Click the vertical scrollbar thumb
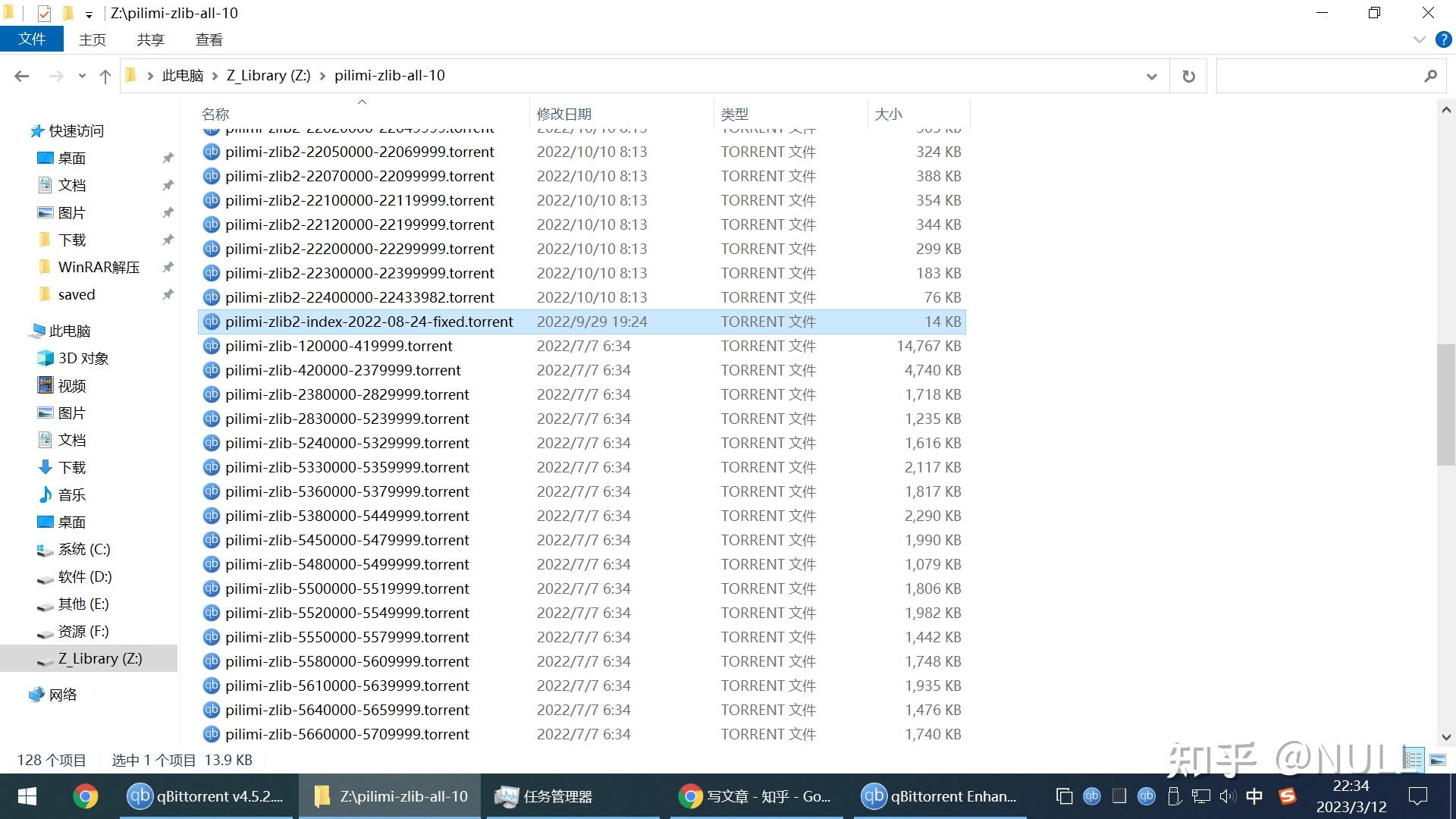 [1445, 405]
